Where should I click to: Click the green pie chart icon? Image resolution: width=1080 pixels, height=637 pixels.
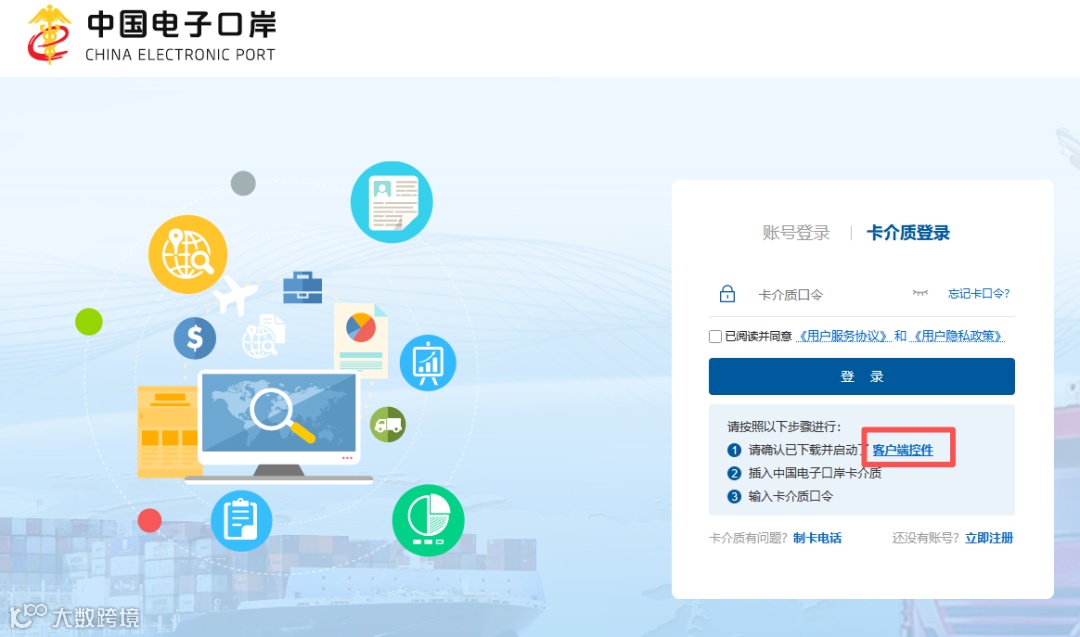[428, 521]
